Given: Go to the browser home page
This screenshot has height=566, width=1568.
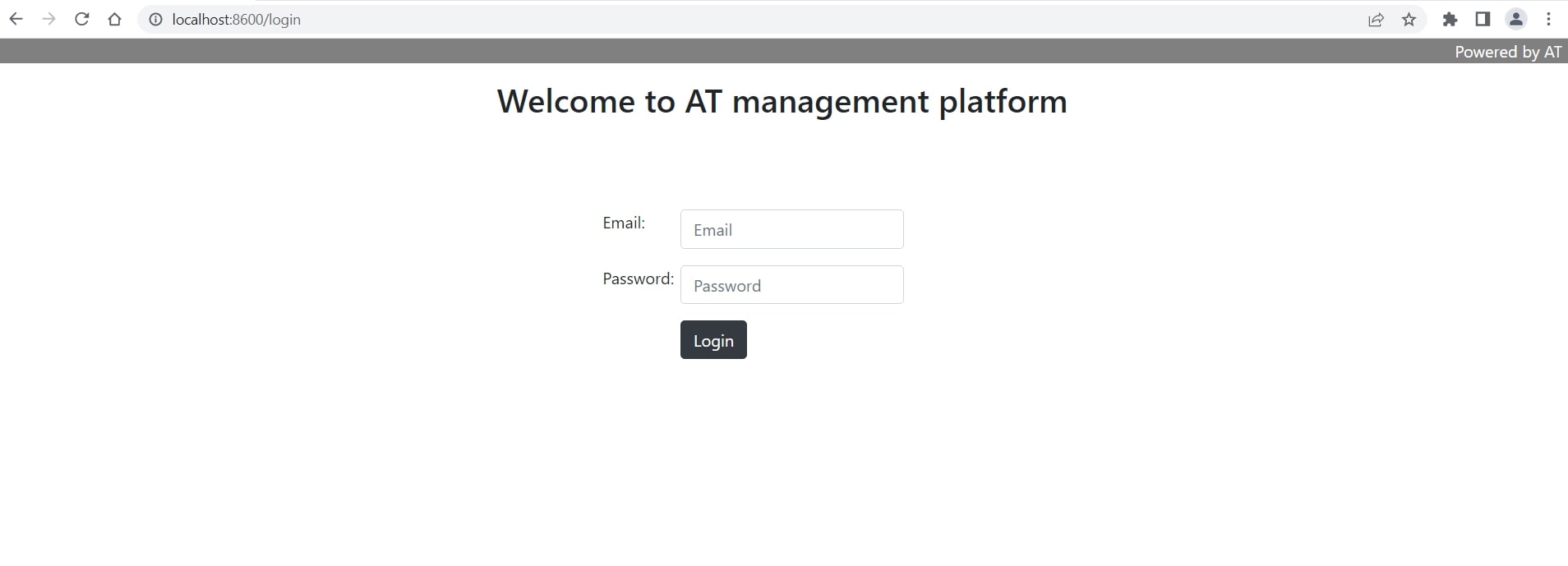Looking at the screenshot, I should tap(114, 19).
